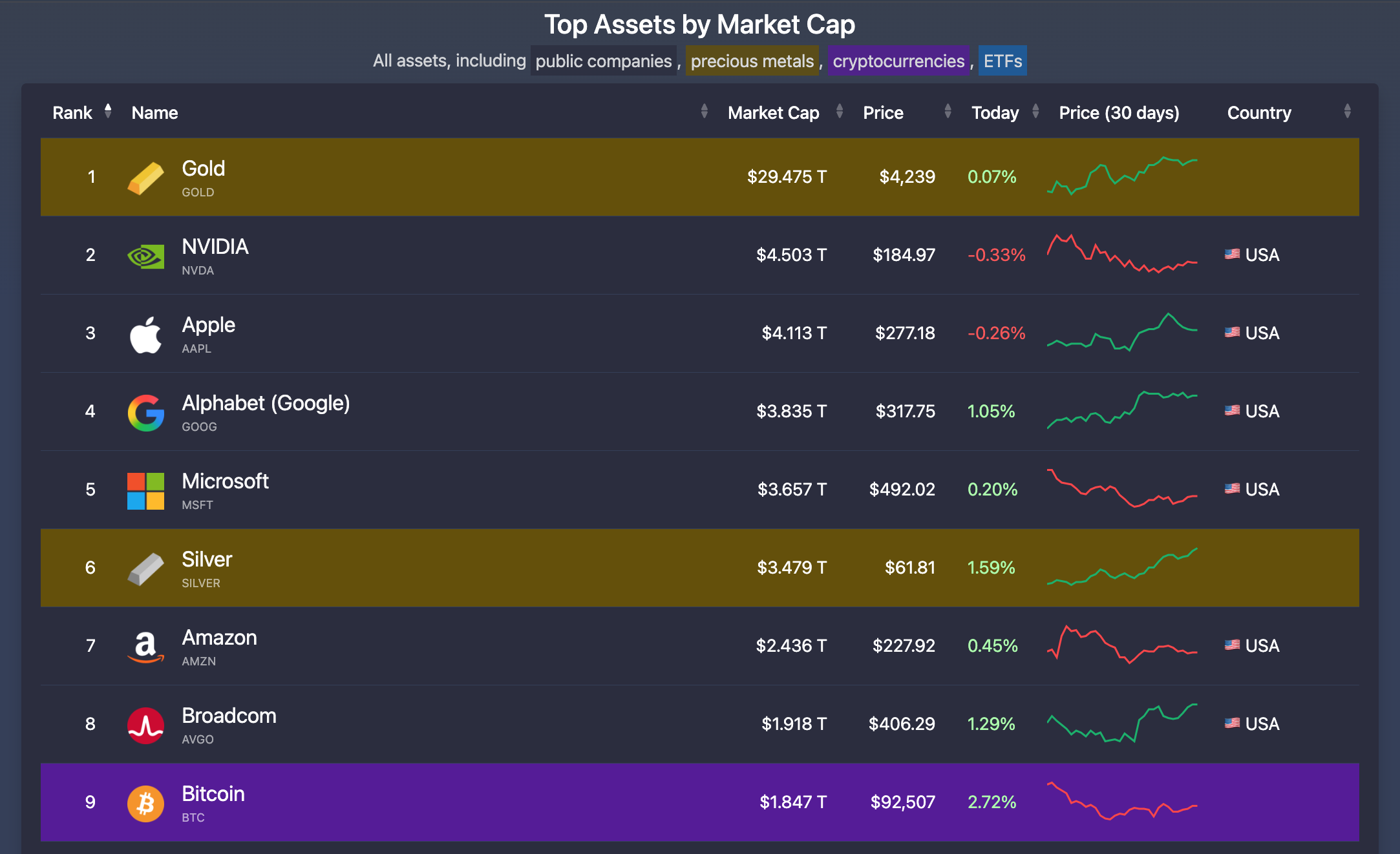Screen dimensions: 1400x854
Task: Sort by Market Cap column arrows
Action: coord(839,111)
